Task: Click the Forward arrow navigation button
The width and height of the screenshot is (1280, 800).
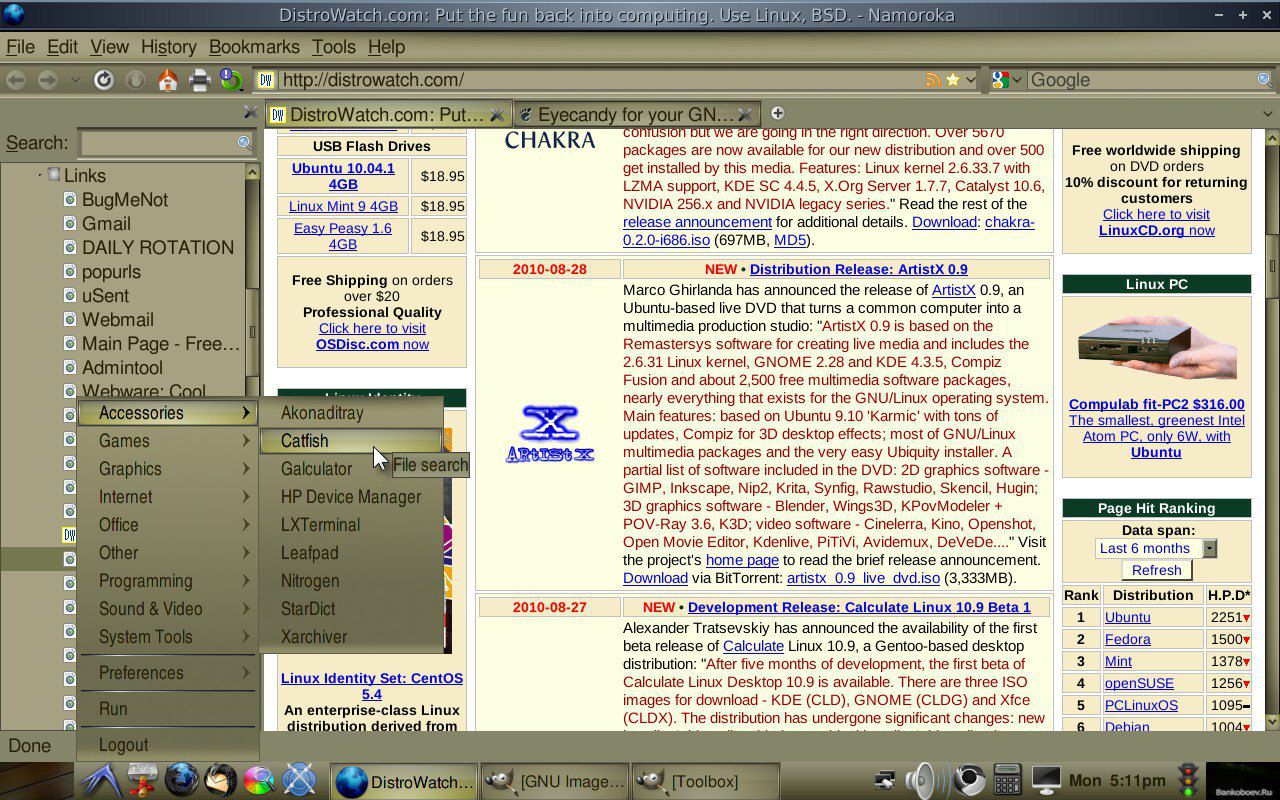Action: (x=47, y=80)
